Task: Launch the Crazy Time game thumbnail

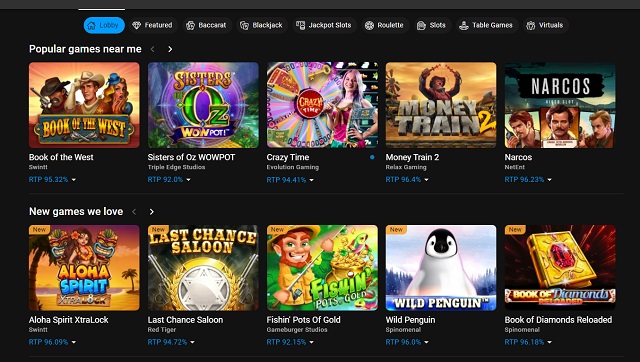Action: [322, 105]
